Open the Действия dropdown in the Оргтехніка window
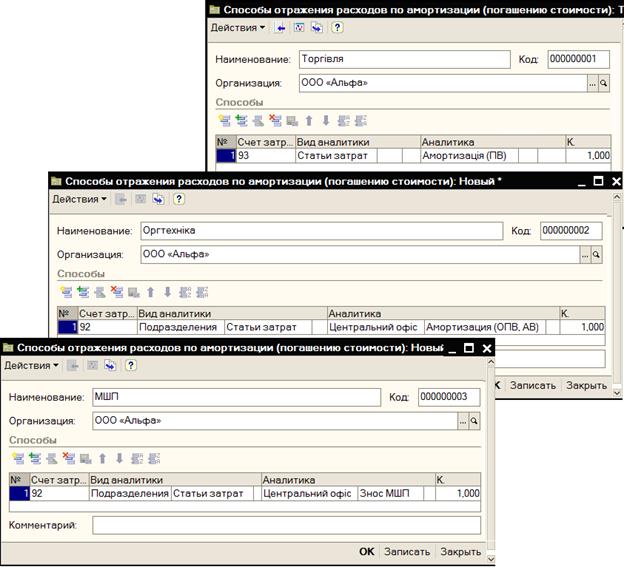 79,199
